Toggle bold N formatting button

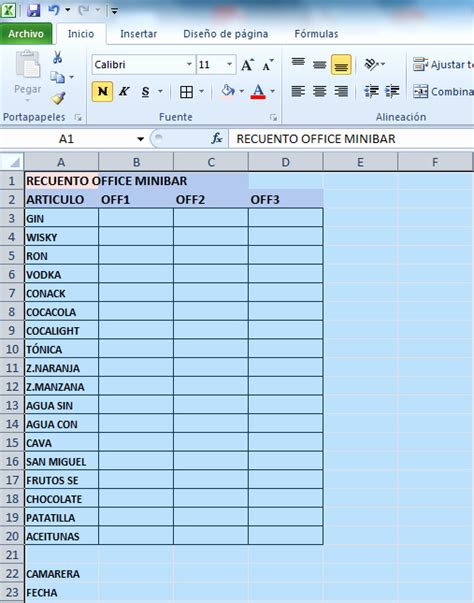point(102,92)
